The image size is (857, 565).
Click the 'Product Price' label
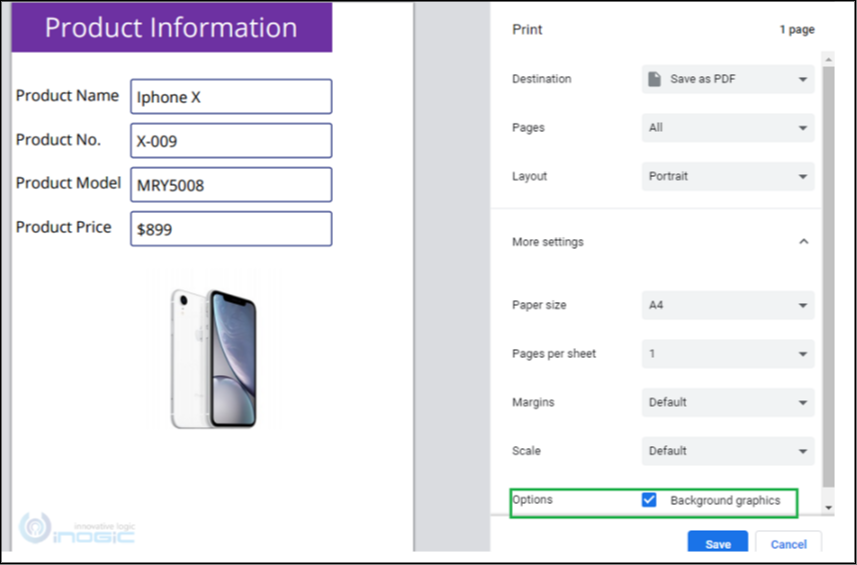(x=63, y=227)
